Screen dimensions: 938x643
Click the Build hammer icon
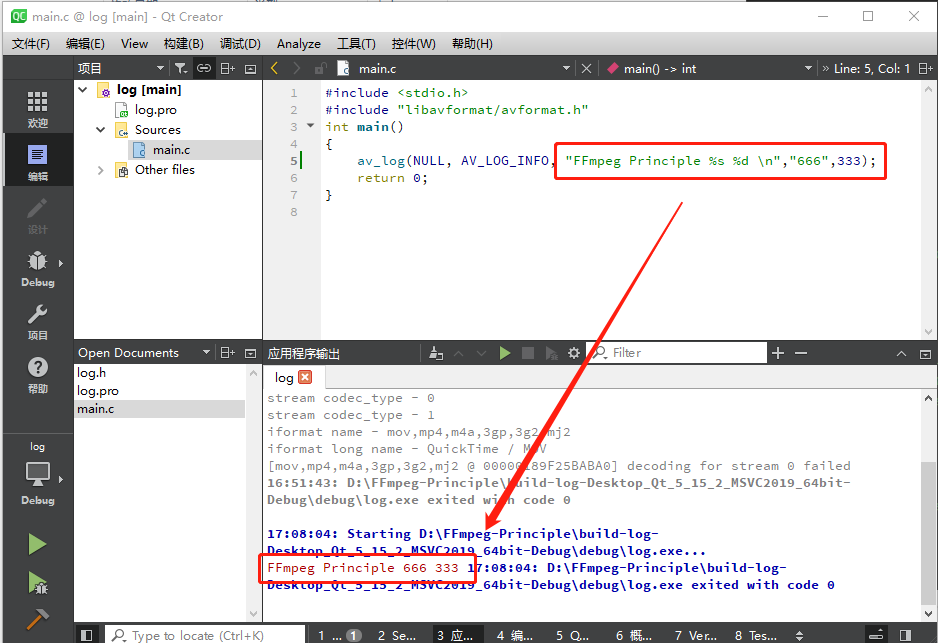[x=37, y=620]
